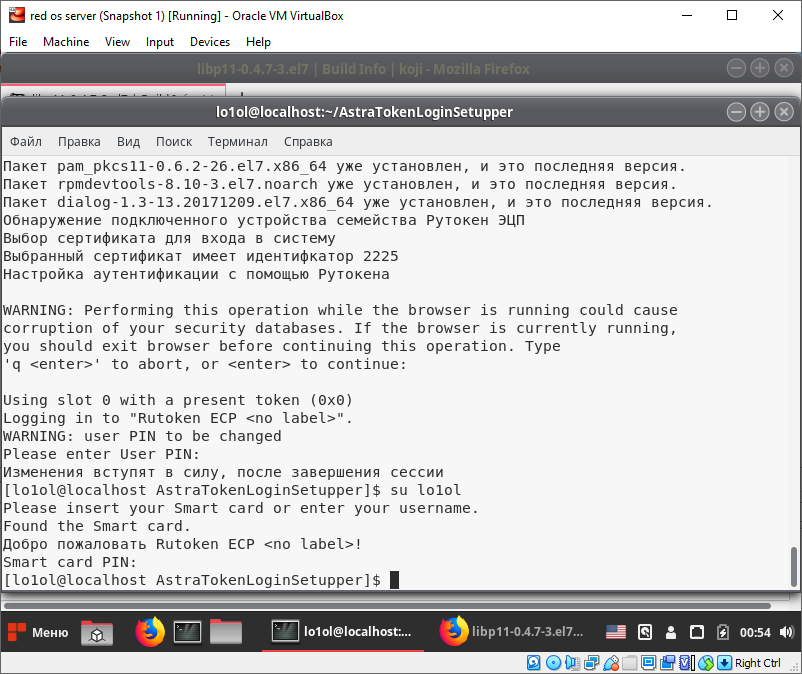Open VirtualBox Input menu
This screenshot has width=802, height=674.
(160, 42)
